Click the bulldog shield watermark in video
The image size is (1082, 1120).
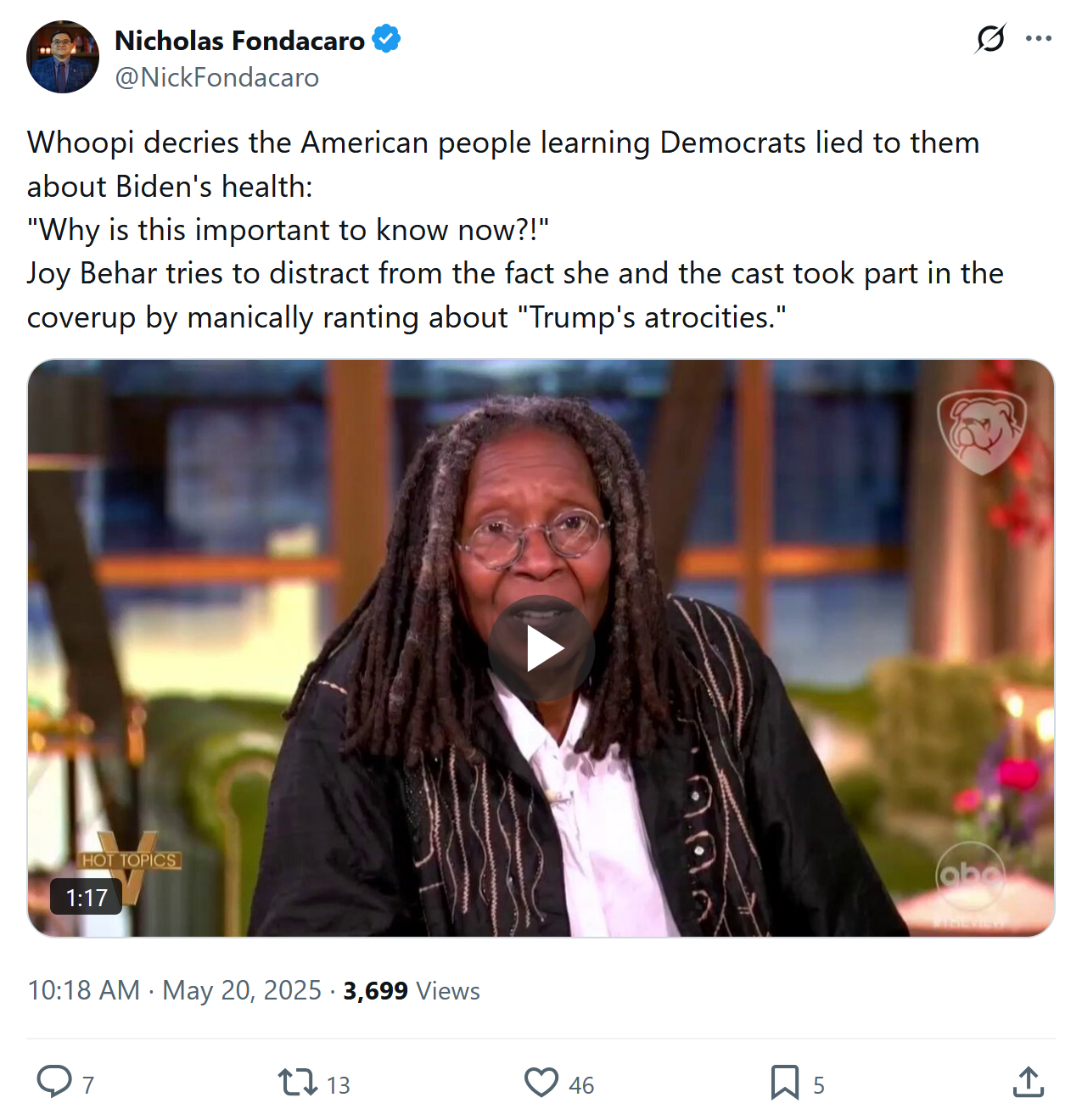[982, 432]
